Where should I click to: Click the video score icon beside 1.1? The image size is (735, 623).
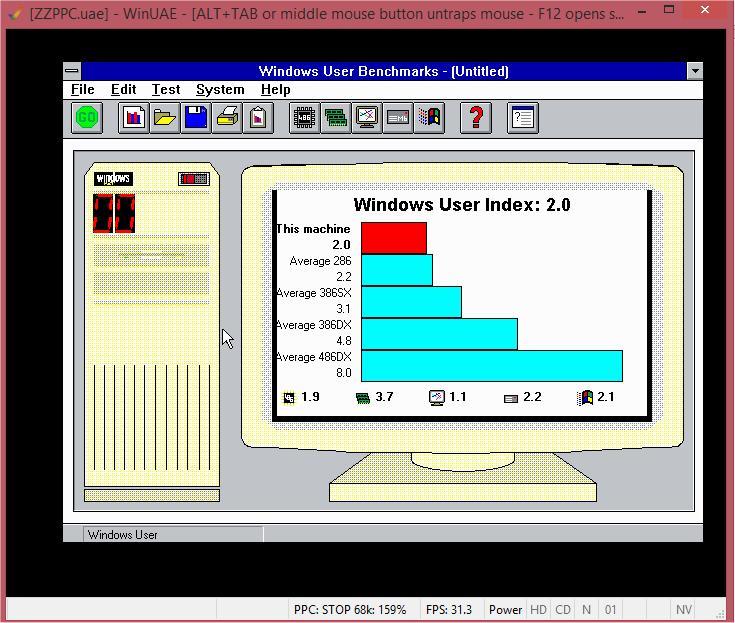[436, 398]
